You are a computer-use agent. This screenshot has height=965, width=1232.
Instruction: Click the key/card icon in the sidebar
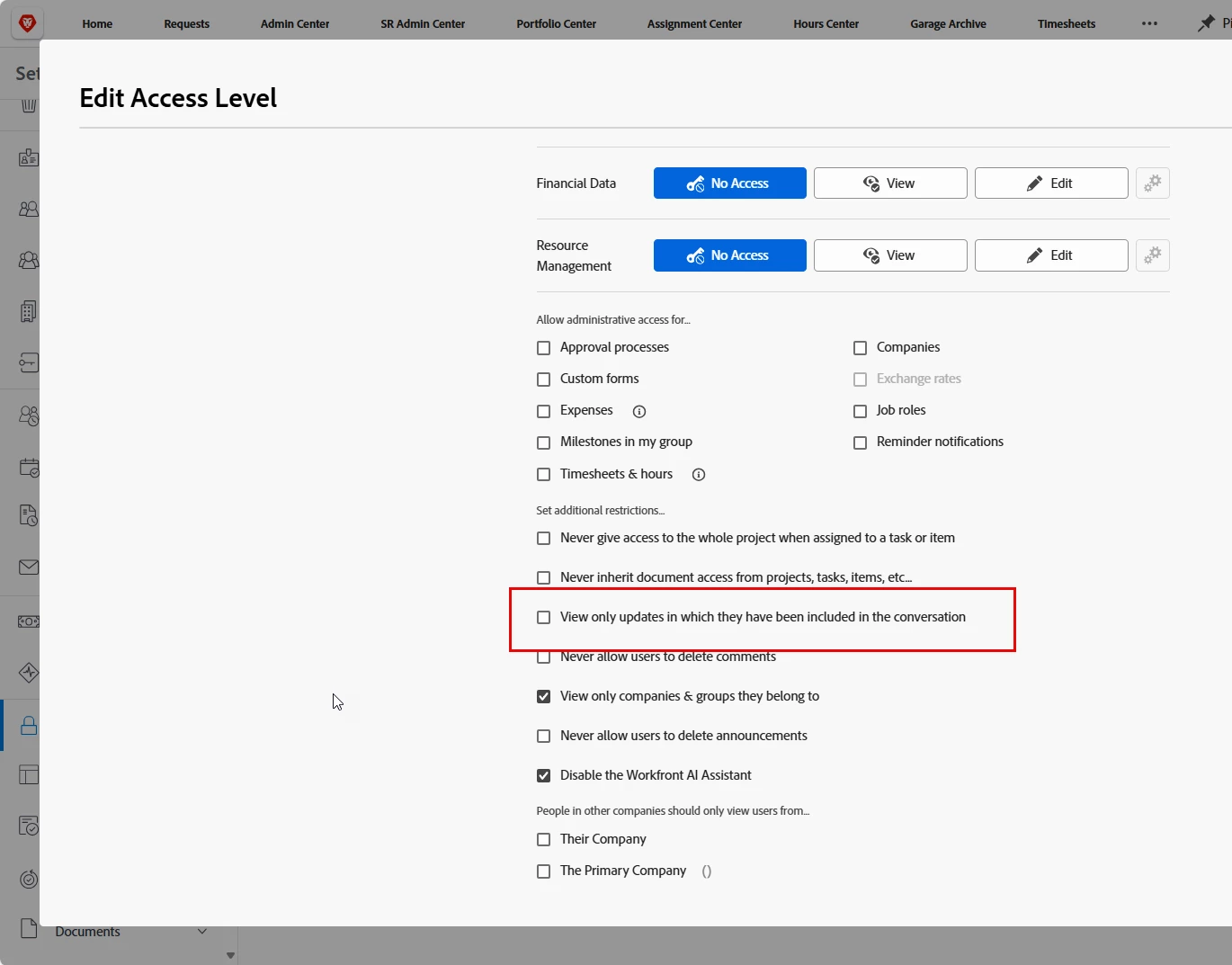pos(29,363)
